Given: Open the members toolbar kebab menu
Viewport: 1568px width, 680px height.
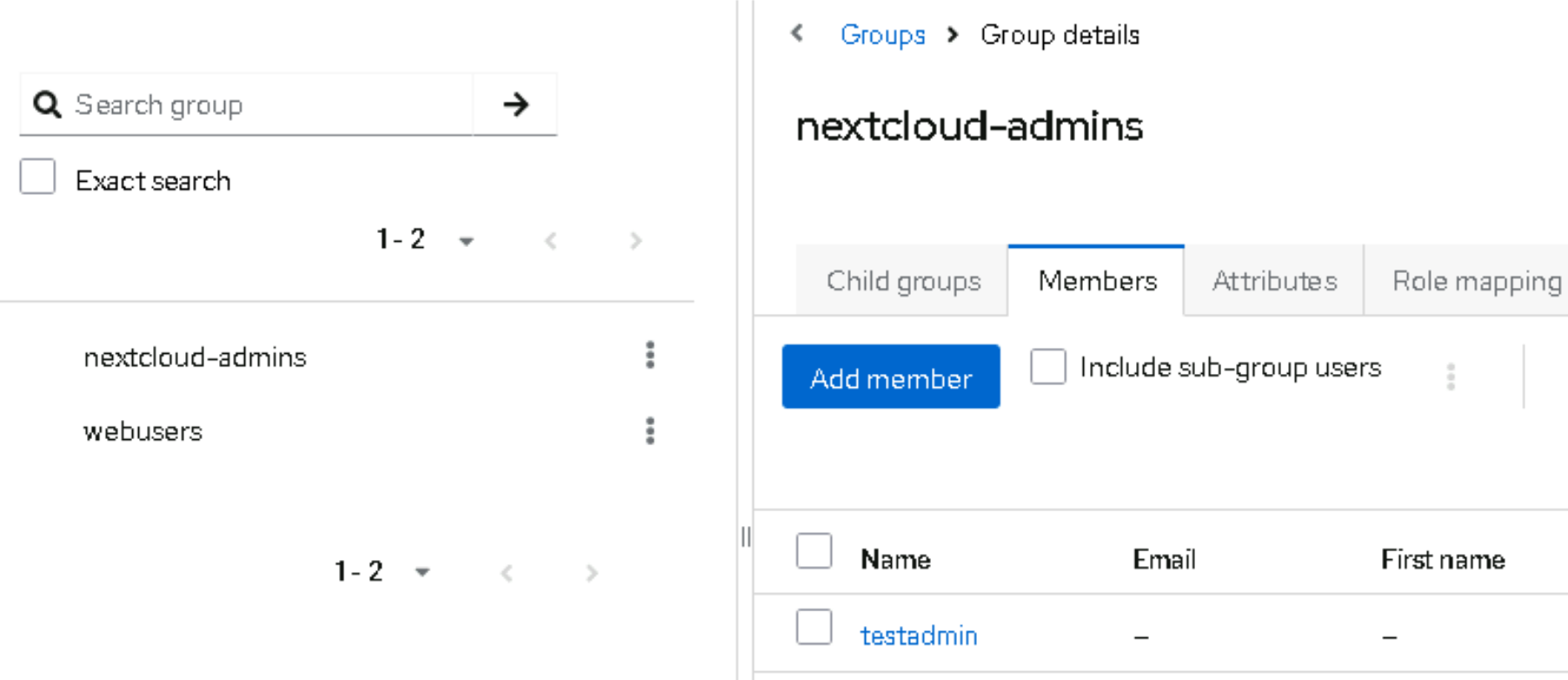Looking at the screenshot, I should (x=1450, y=377).
